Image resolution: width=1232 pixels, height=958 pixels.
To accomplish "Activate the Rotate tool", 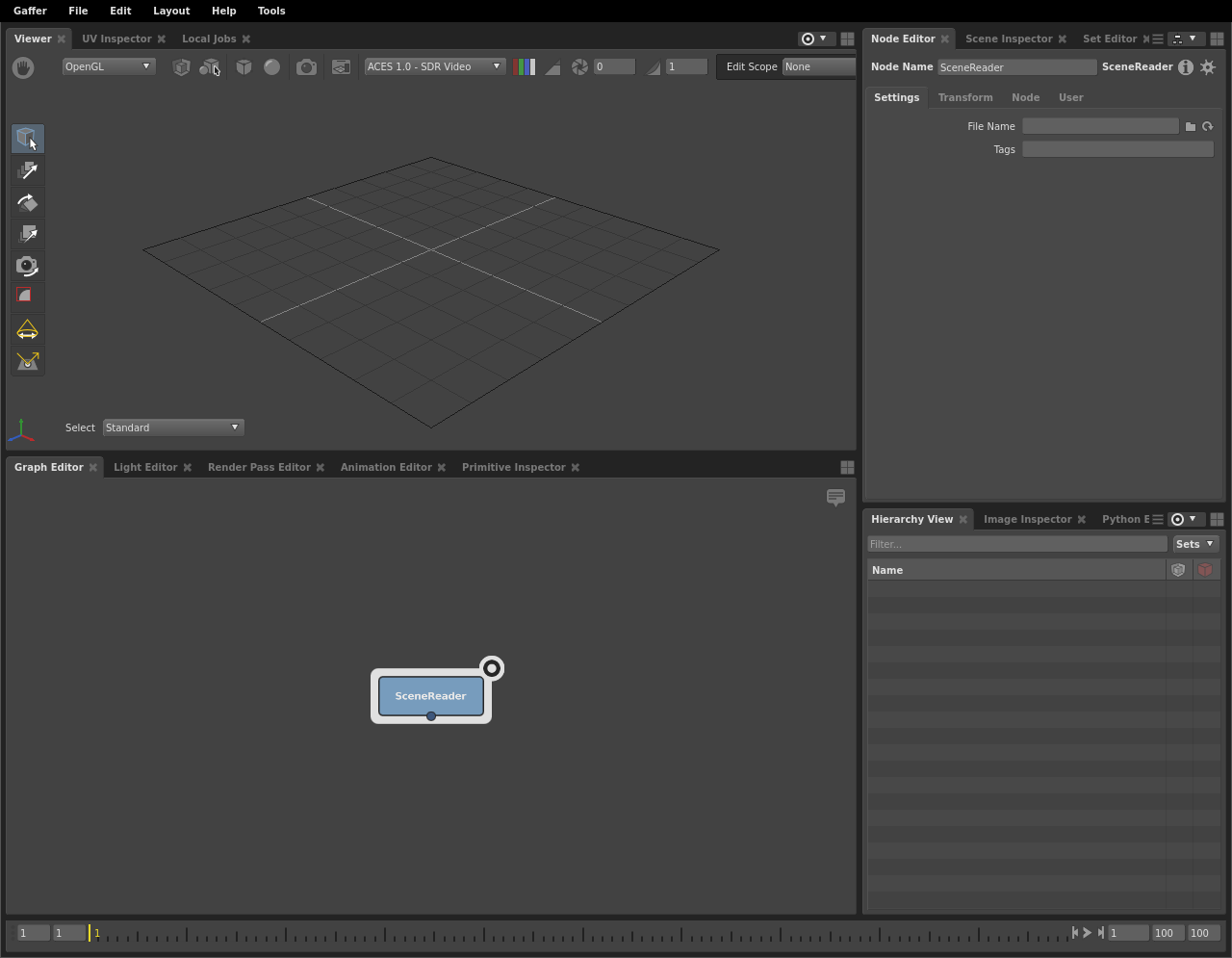I will coord(28,203).
